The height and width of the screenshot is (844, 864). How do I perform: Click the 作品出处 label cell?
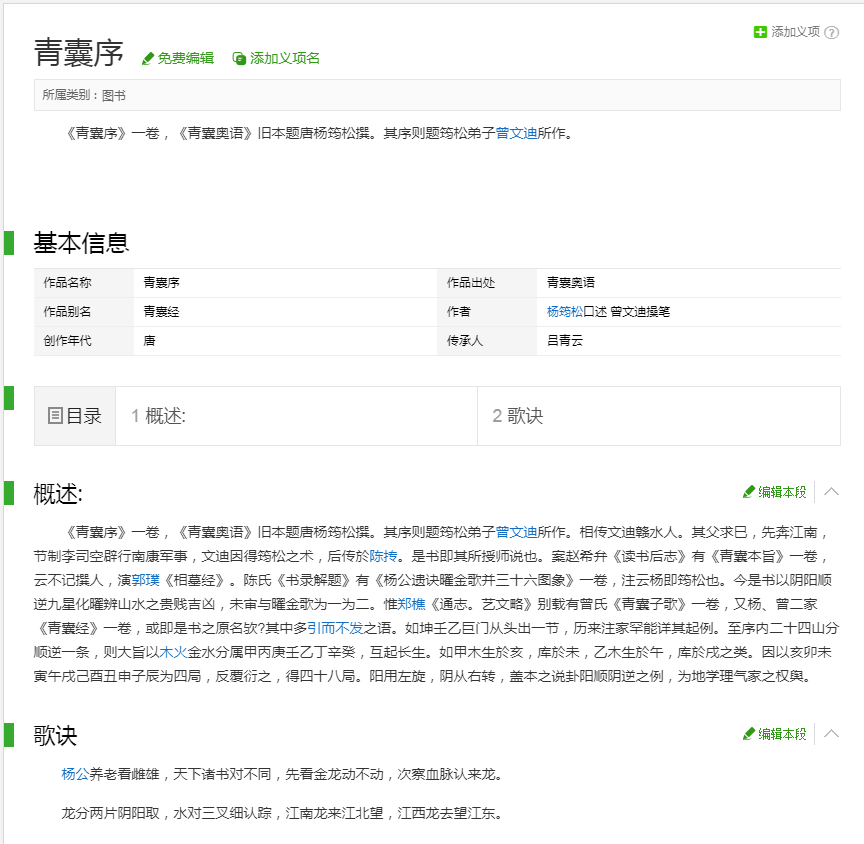(487, 283)
